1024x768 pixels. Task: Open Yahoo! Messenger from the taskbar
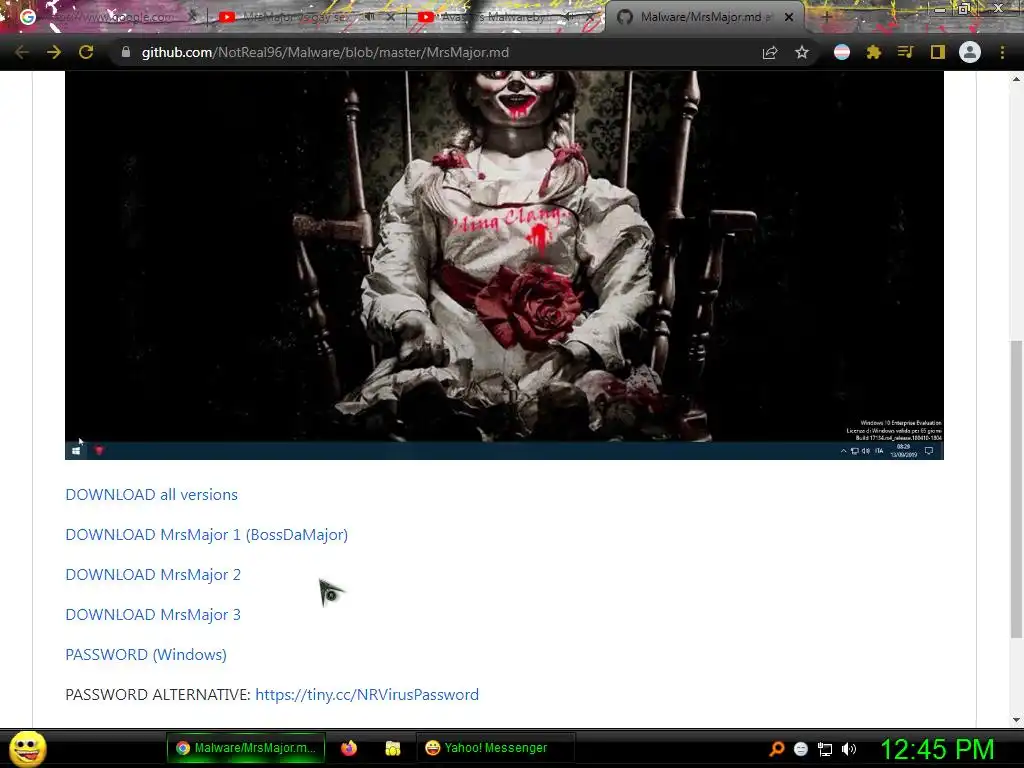(x=495, y=748)
